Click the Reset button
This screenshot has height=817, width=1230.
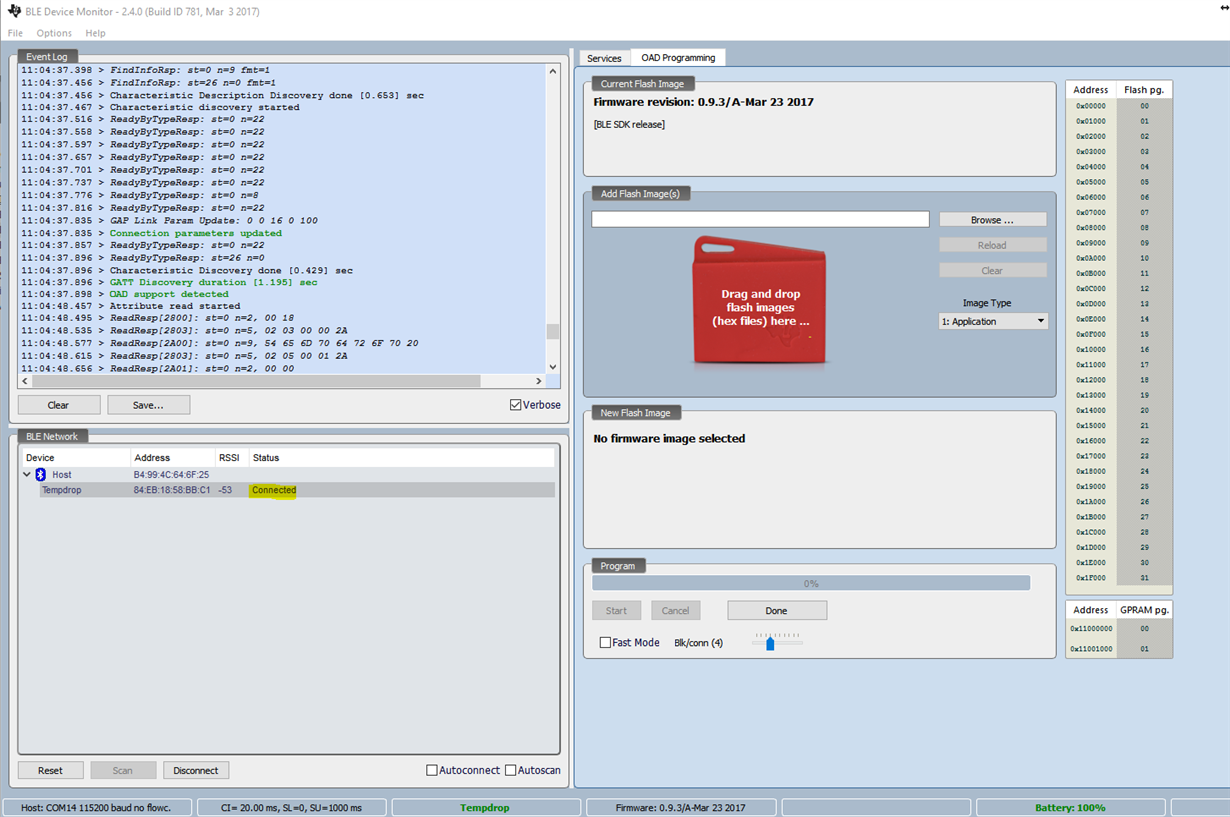50,770
